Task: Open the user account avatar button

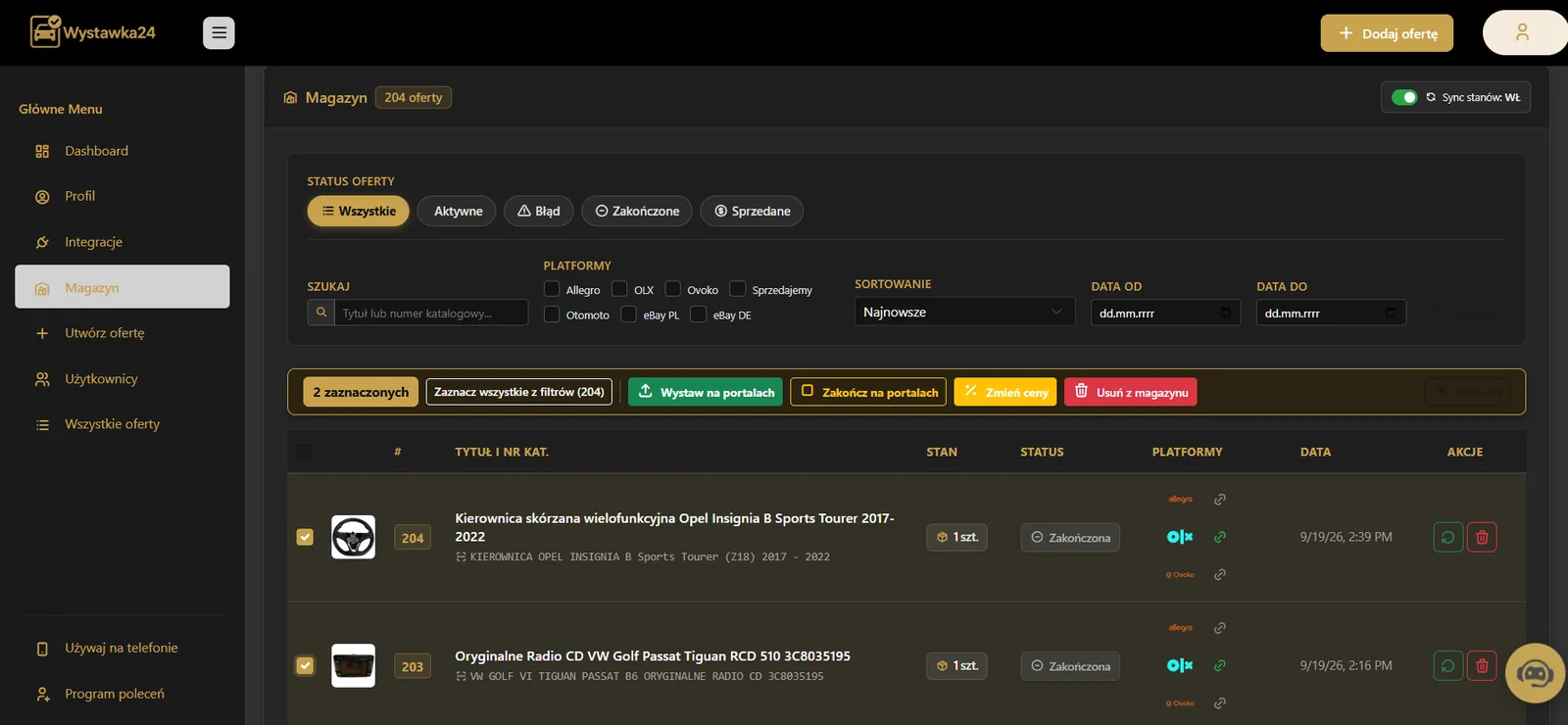Action: click(x=1522, y=32)
